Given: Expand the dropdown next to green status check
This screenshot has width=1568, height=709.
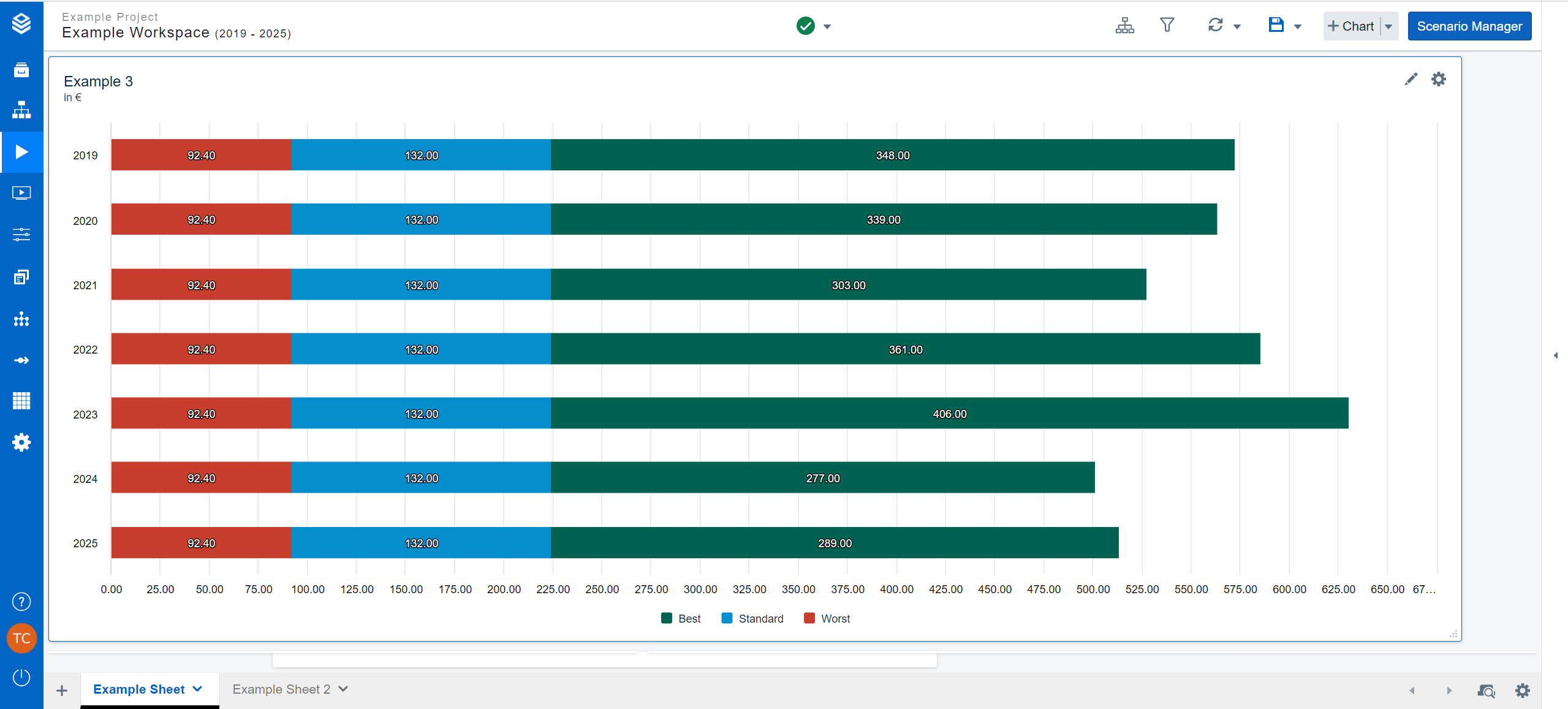Looking at the screenshot, I should (827, 26).
